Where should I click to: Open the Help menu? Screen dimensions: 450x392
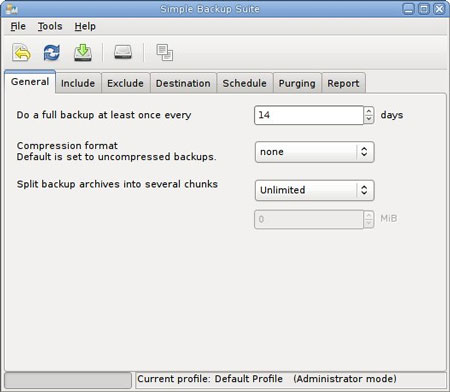pyautogui.click(x=85, y=26)
